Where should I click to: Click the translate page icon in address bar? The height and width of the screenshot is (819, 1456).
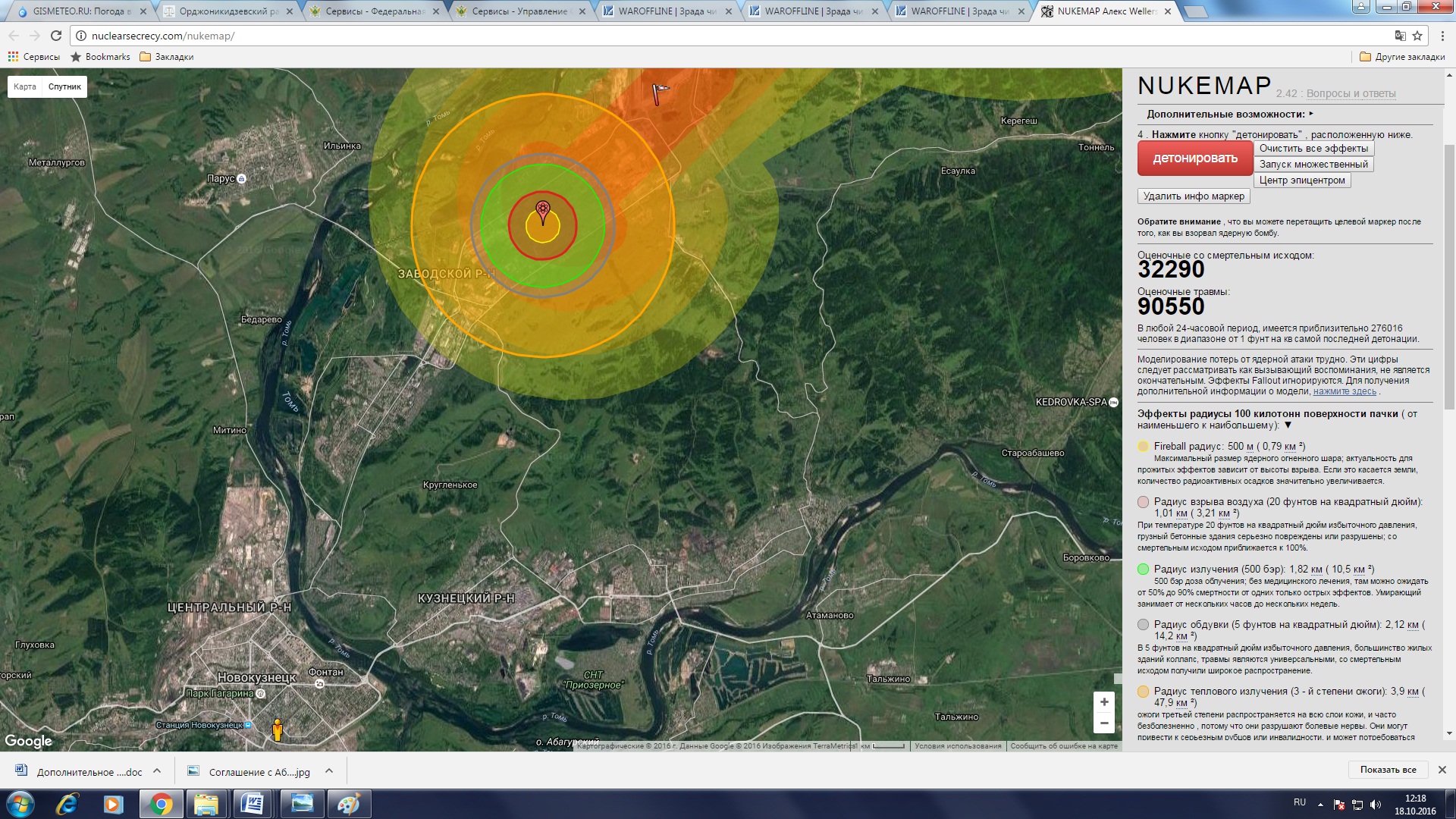(1400, 36)
